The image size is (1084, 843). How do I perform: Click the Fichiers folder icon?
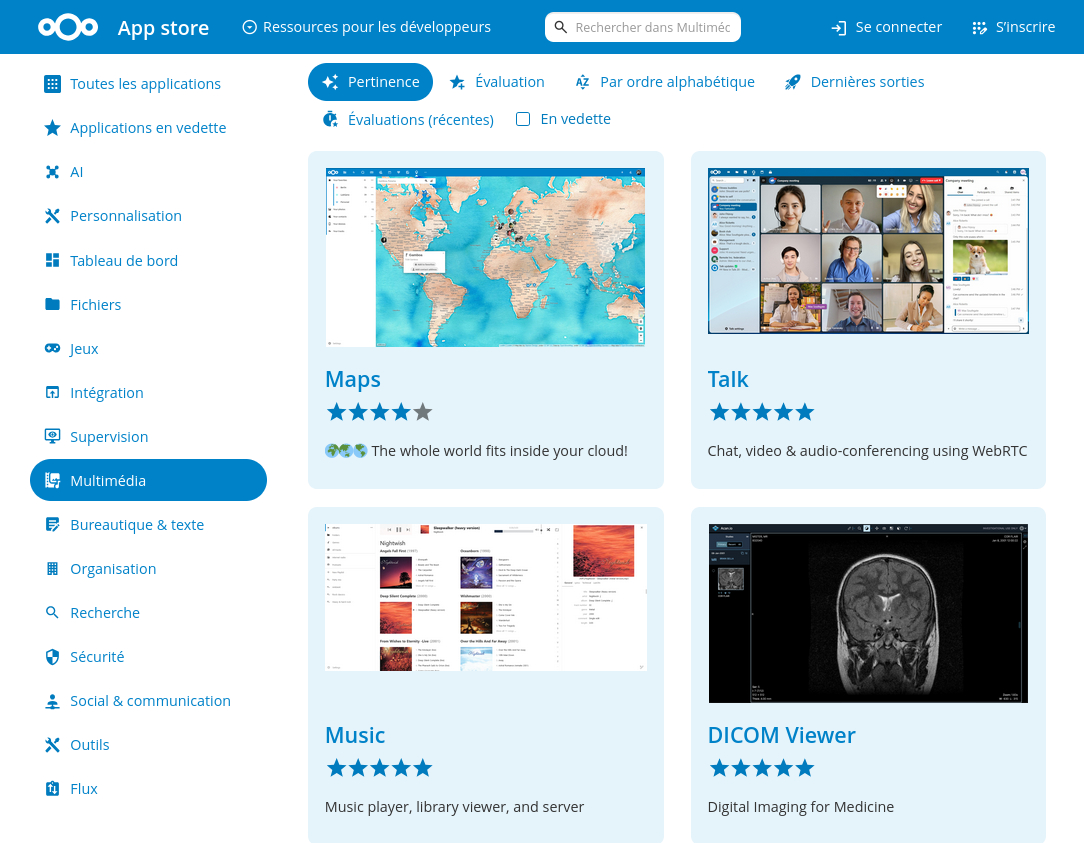click(x=53, y=304)
